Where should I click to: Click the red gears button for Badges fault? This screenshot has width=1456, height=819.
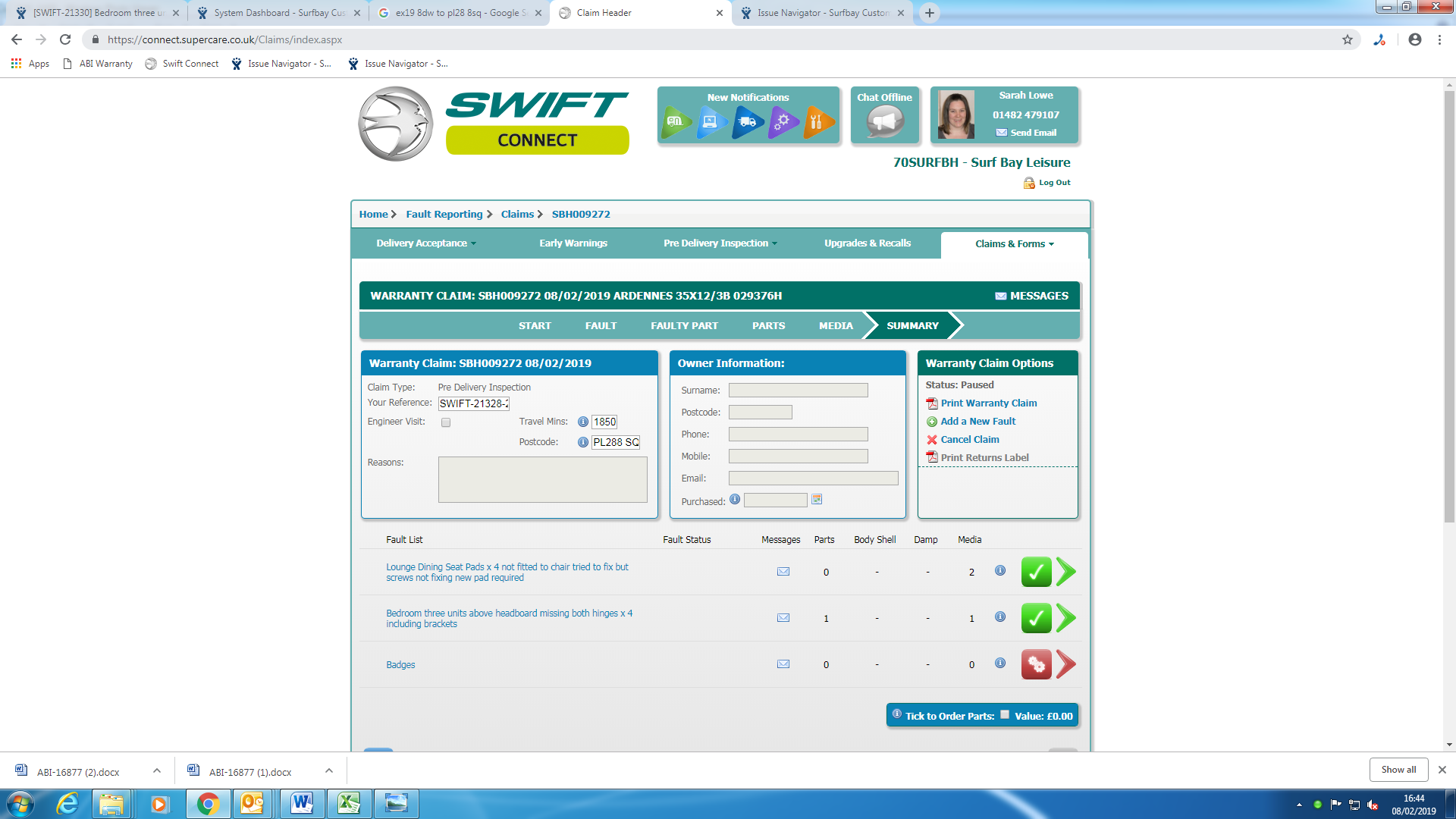[1036, 665]
